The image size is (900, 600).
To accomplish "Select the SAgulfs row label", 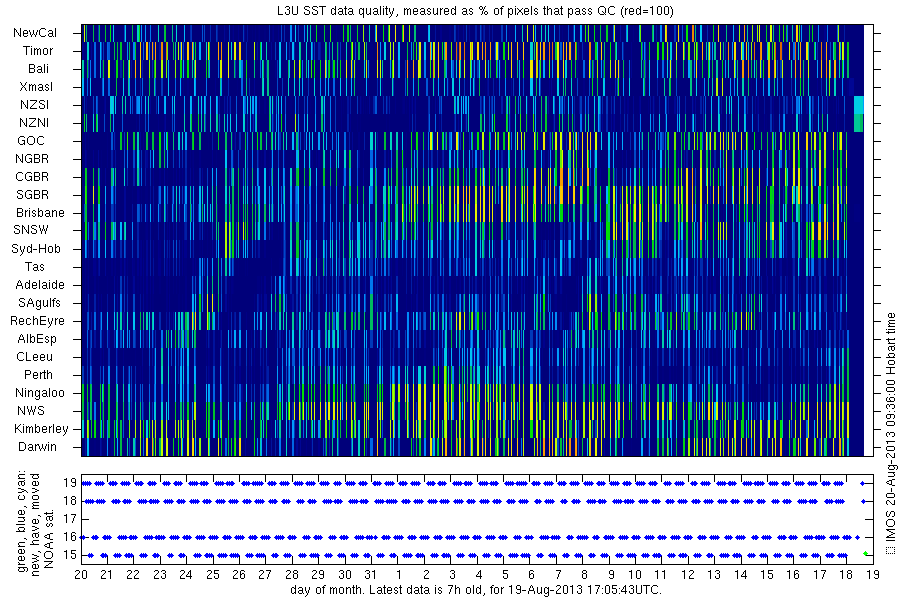I will (39, 303).
